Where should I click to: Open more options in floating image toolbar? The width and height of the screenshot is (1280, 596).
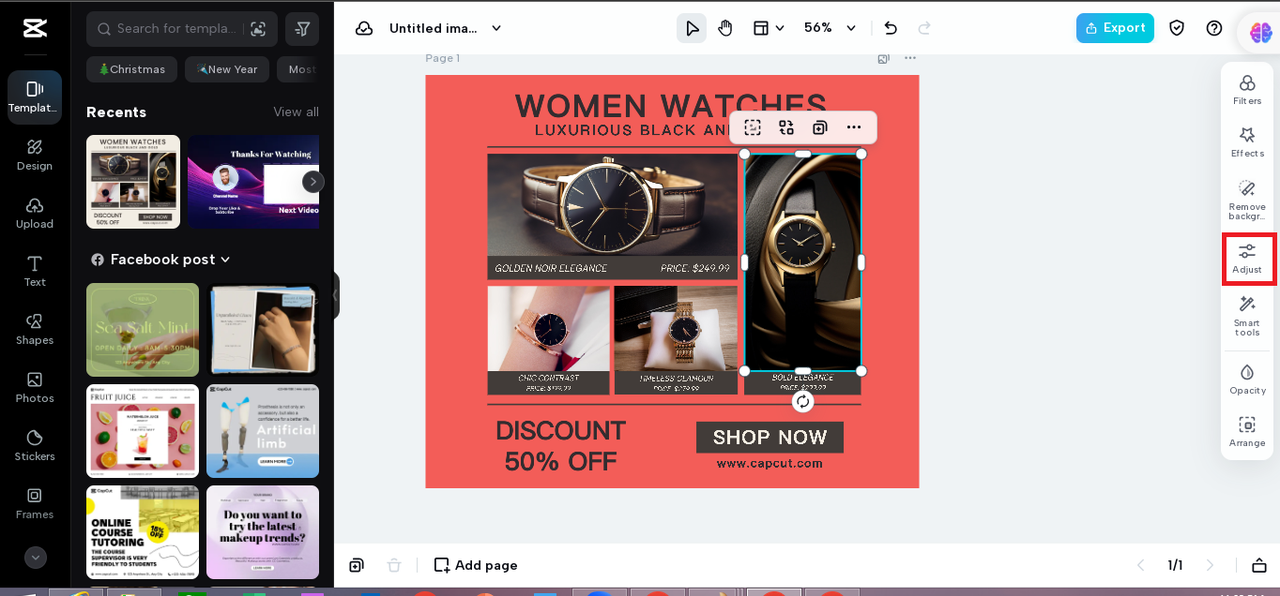(x=853, y=127)
